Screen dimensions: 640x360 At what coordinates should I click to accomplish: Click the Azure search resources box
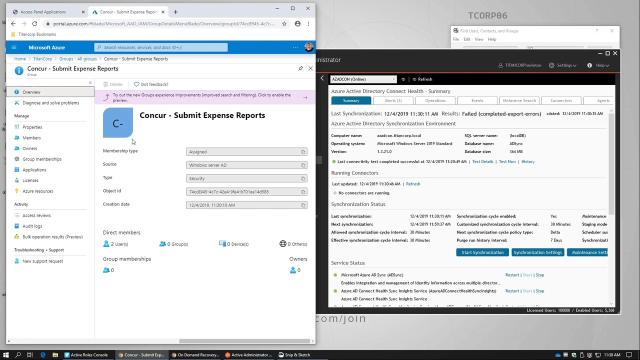tap(161, 47)
